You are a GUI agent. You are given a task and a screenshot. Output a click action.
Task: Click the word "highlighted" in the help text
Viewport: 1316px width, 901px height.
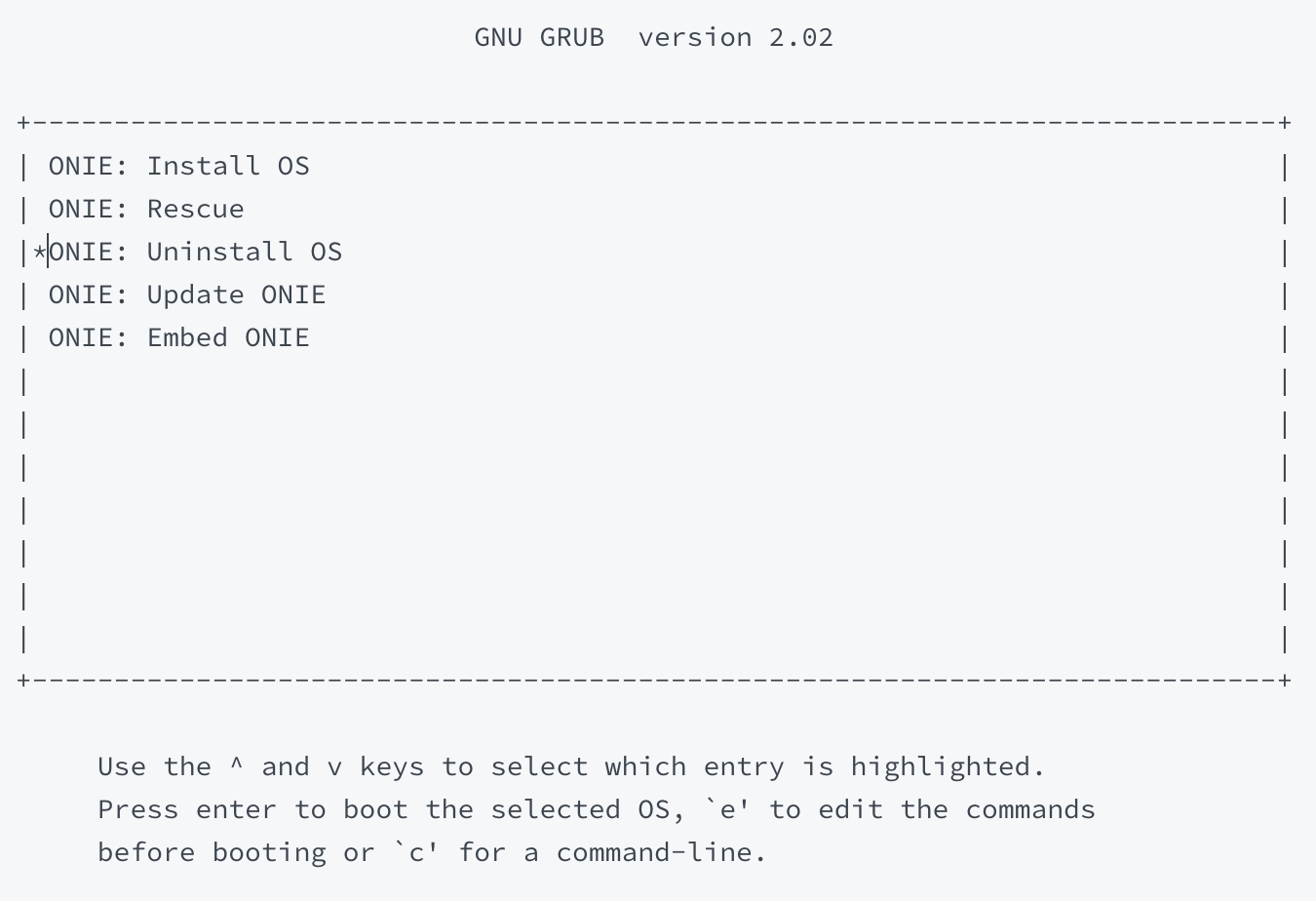point(947,766)
